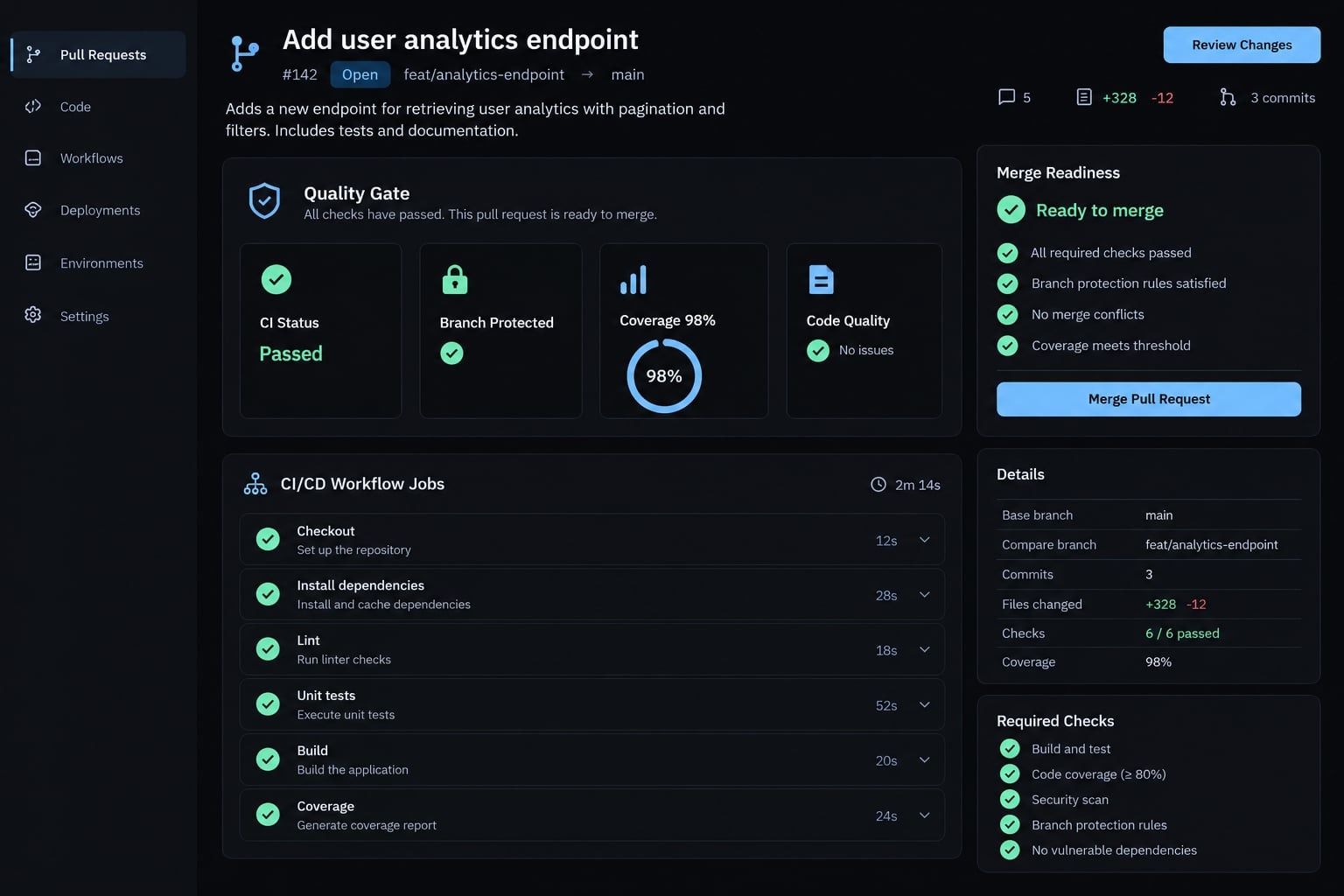Click the Checkout job success icon
The width and height of the screenshot is (1344, 896).
click(268, 539)
